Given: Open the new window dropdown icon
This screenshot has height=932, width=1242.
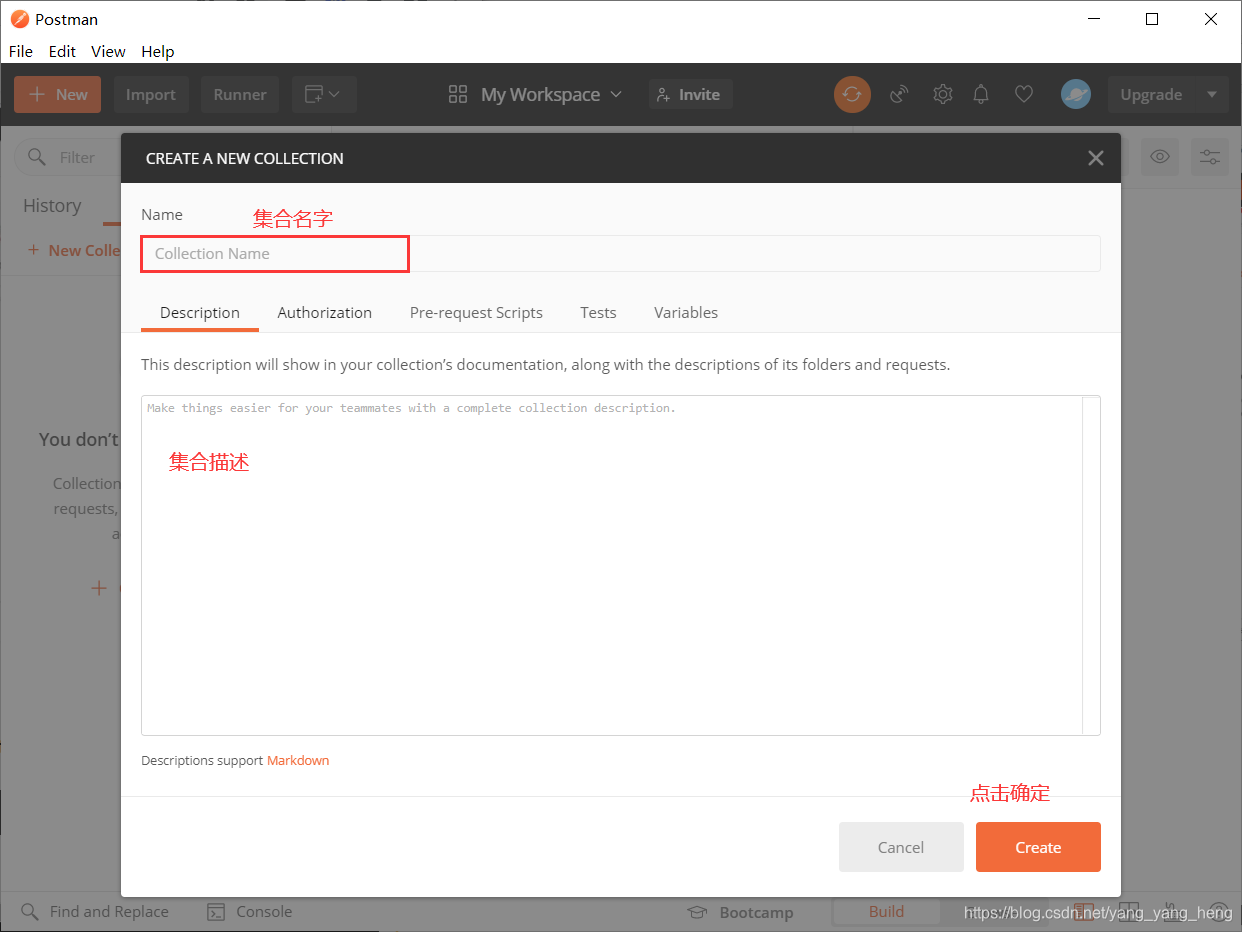Looking at the screenshot, I should point(324,94).
